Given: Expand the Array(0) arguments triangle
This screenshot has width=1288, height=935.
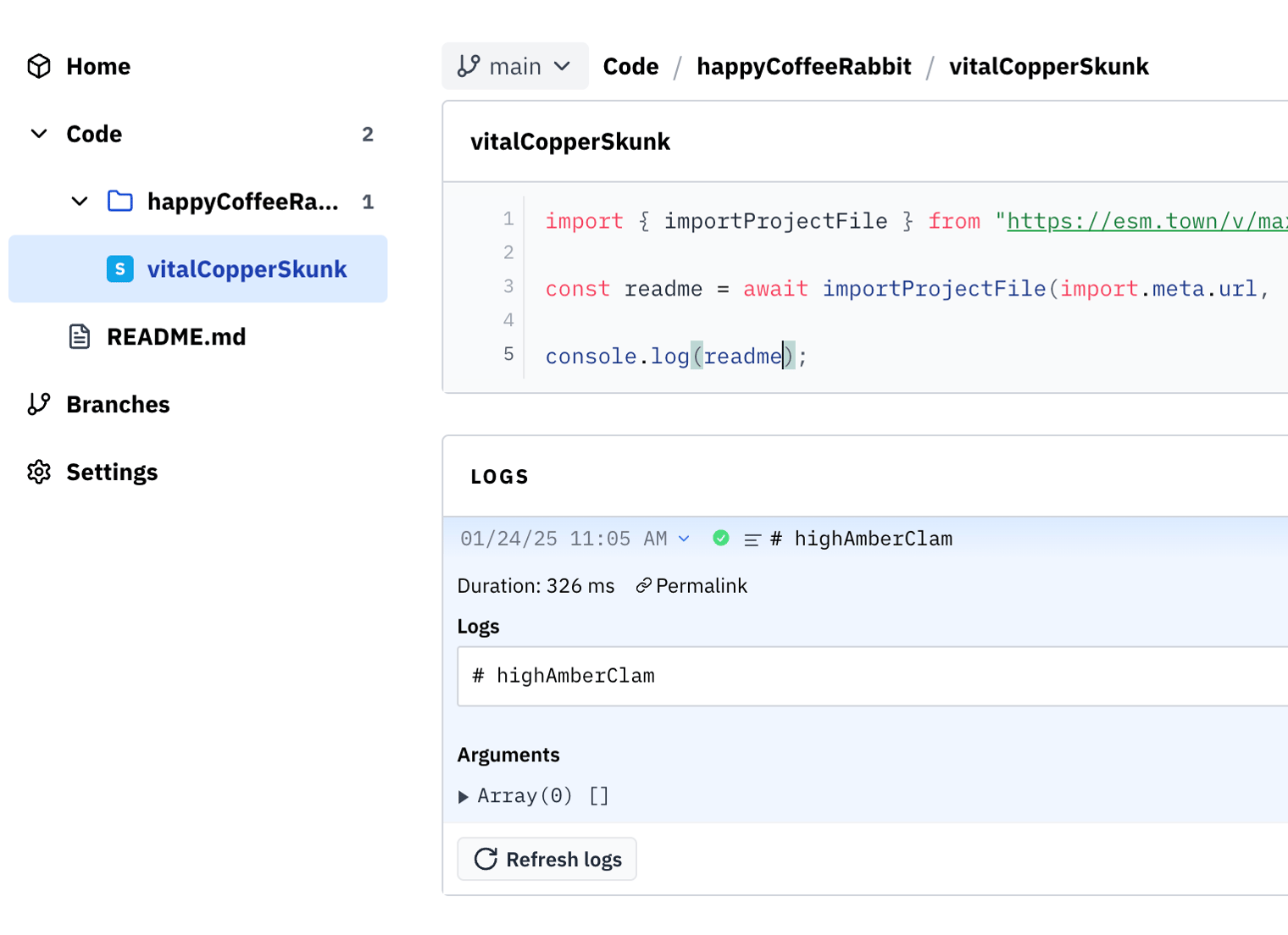Looking at the screenshot, I should [464, 797].
